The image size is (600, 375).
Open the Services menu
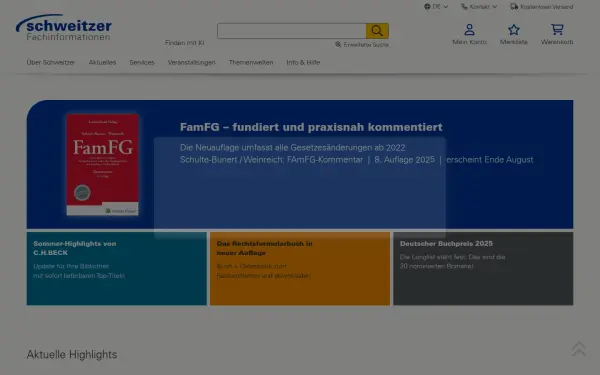coord(142,62)
